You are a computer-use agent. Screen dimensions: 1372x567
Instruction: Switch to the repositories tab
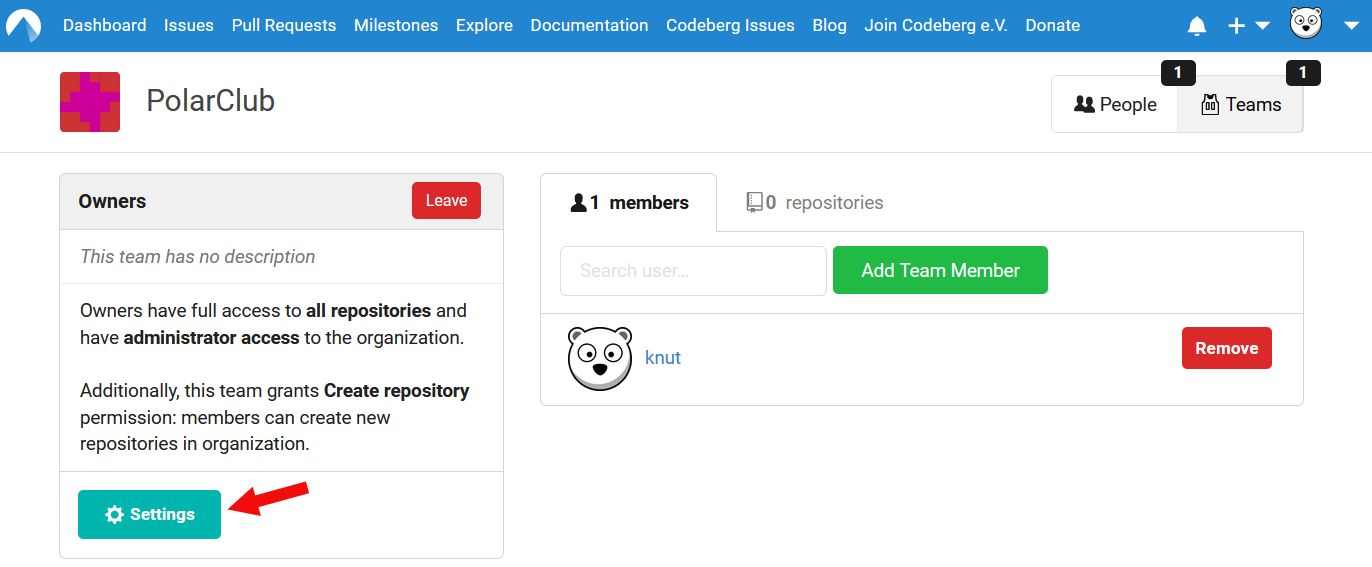[x=815, y=203]
